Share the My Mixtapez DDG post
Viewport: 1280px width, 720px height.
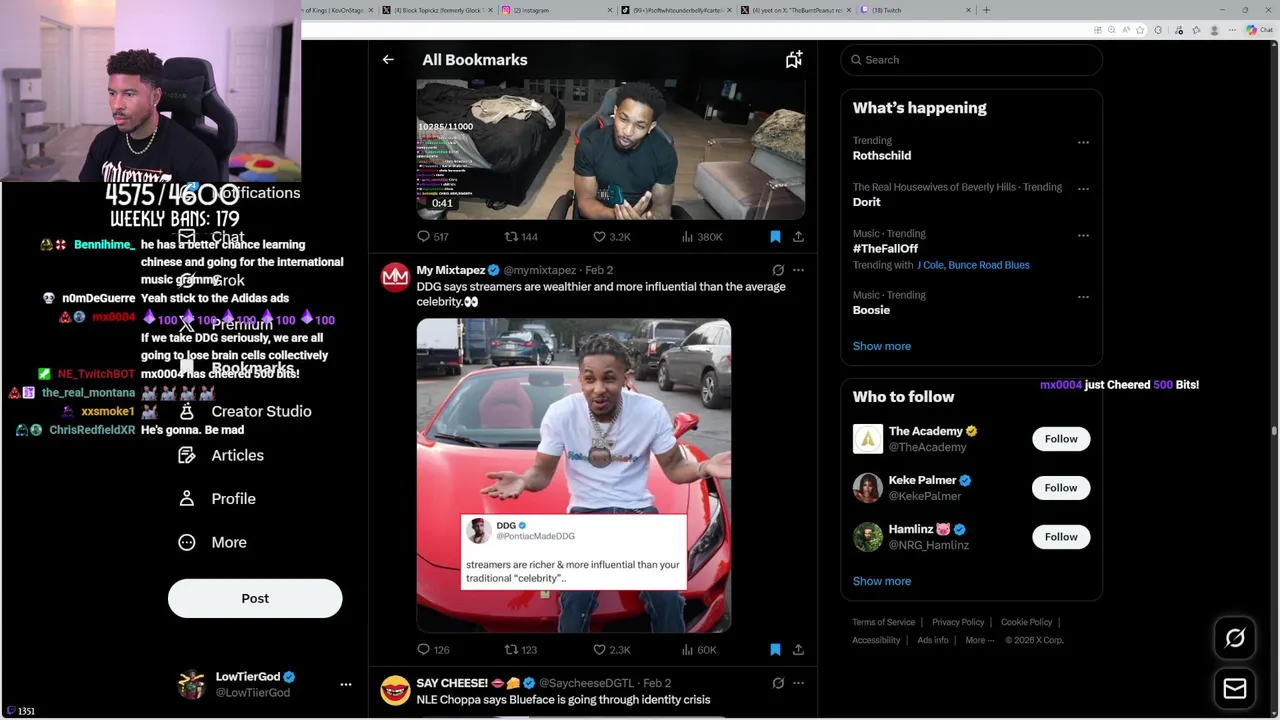[x=798, y=650]
